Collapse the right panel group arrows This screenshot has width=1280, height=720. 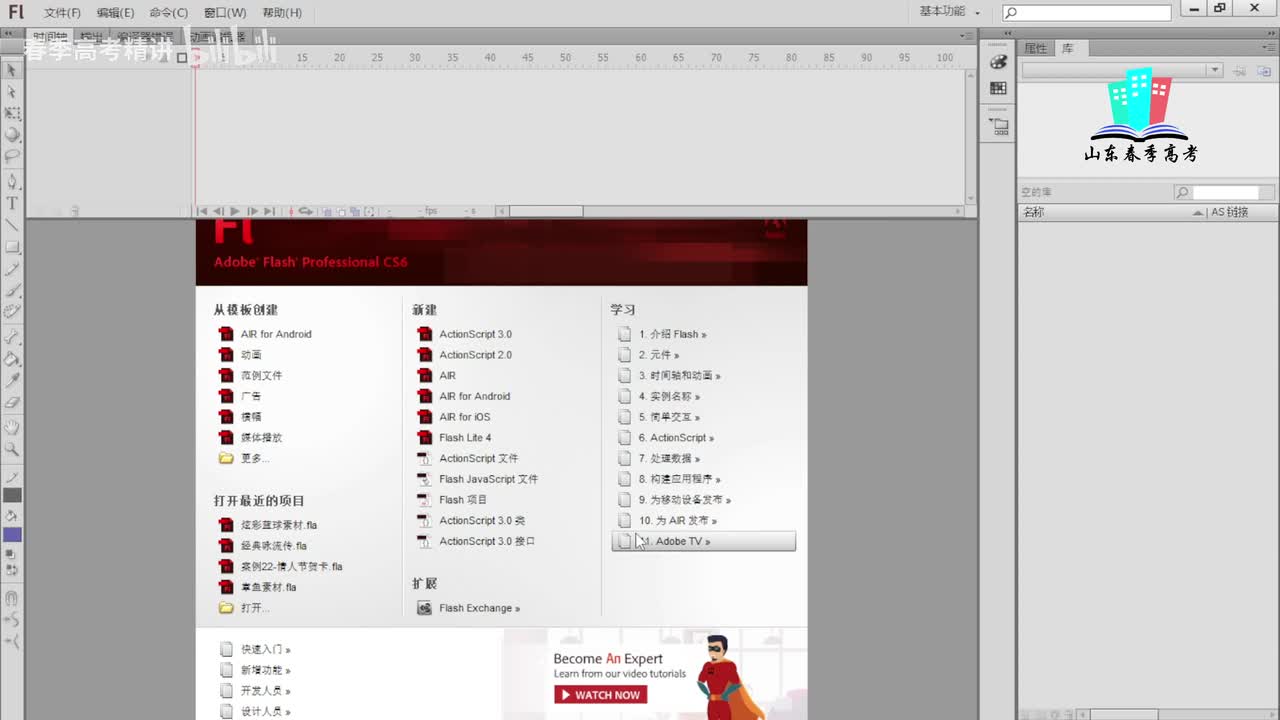click(1270, 35)
